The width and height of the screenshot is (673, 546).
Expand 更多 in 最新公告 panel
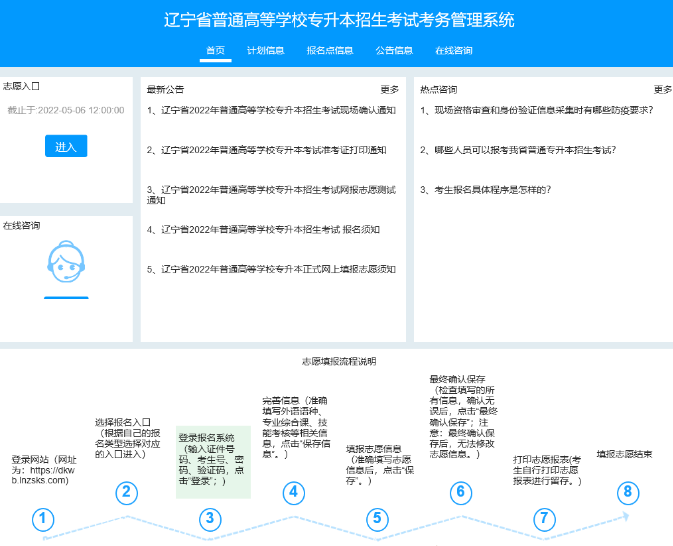click(389, 89)
